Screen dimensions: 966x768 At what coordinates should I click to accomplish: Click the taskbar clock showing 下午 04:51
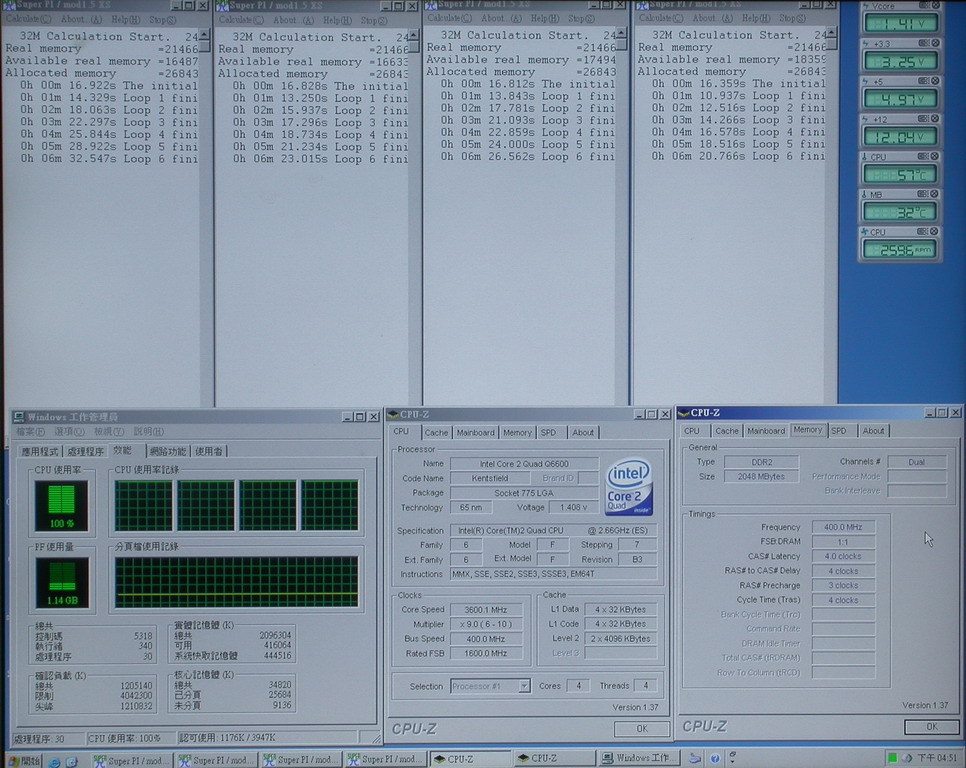click(x=936, y=758)
